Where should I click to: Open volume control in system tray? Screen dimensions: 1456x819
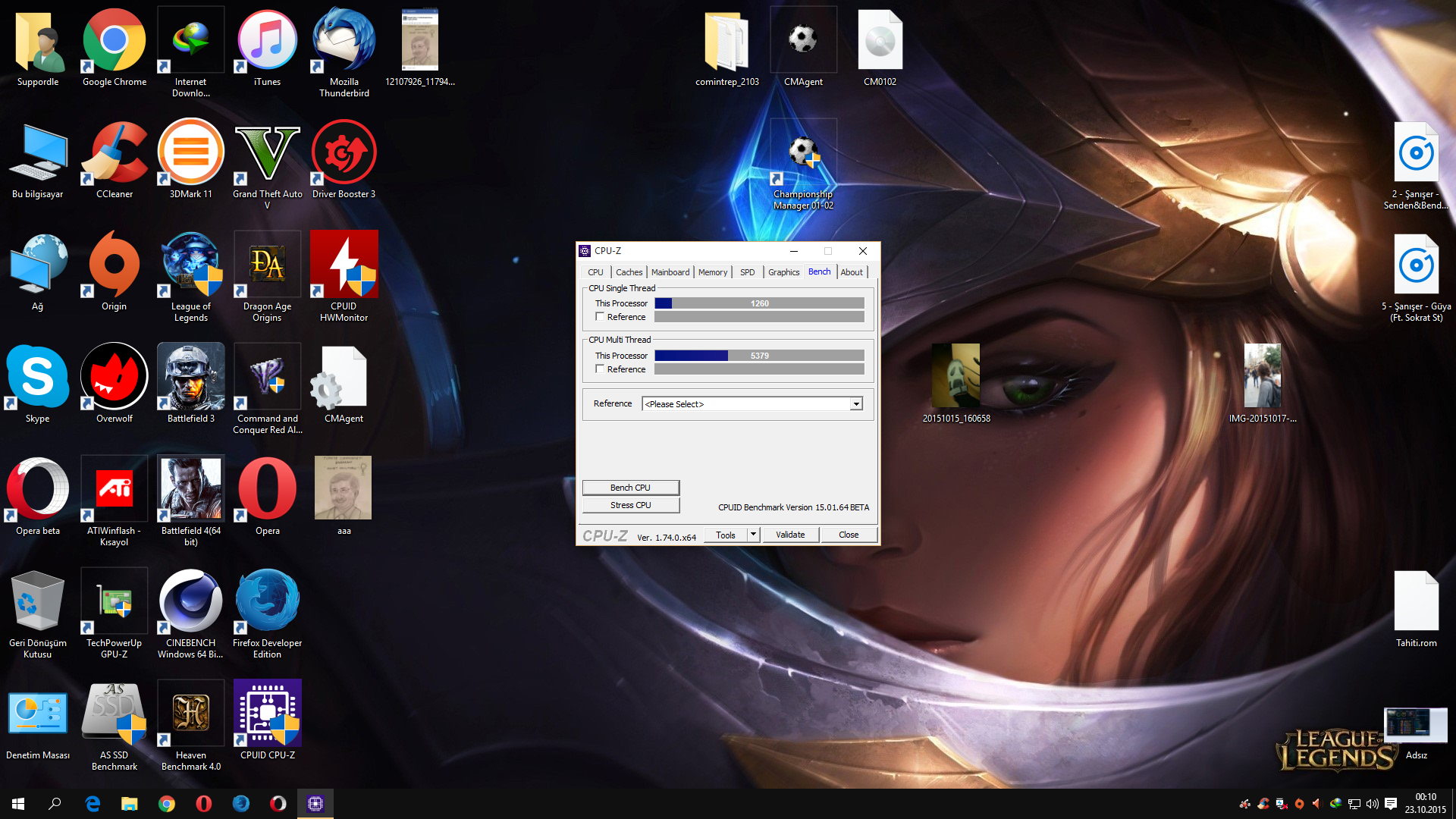coord(1373,804)
